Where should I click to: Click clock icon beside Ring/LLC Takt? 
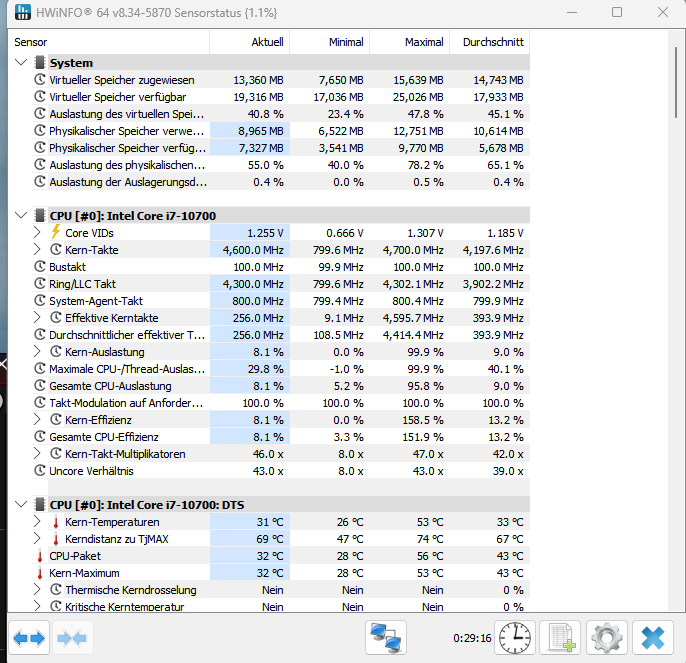coord(40,284)
